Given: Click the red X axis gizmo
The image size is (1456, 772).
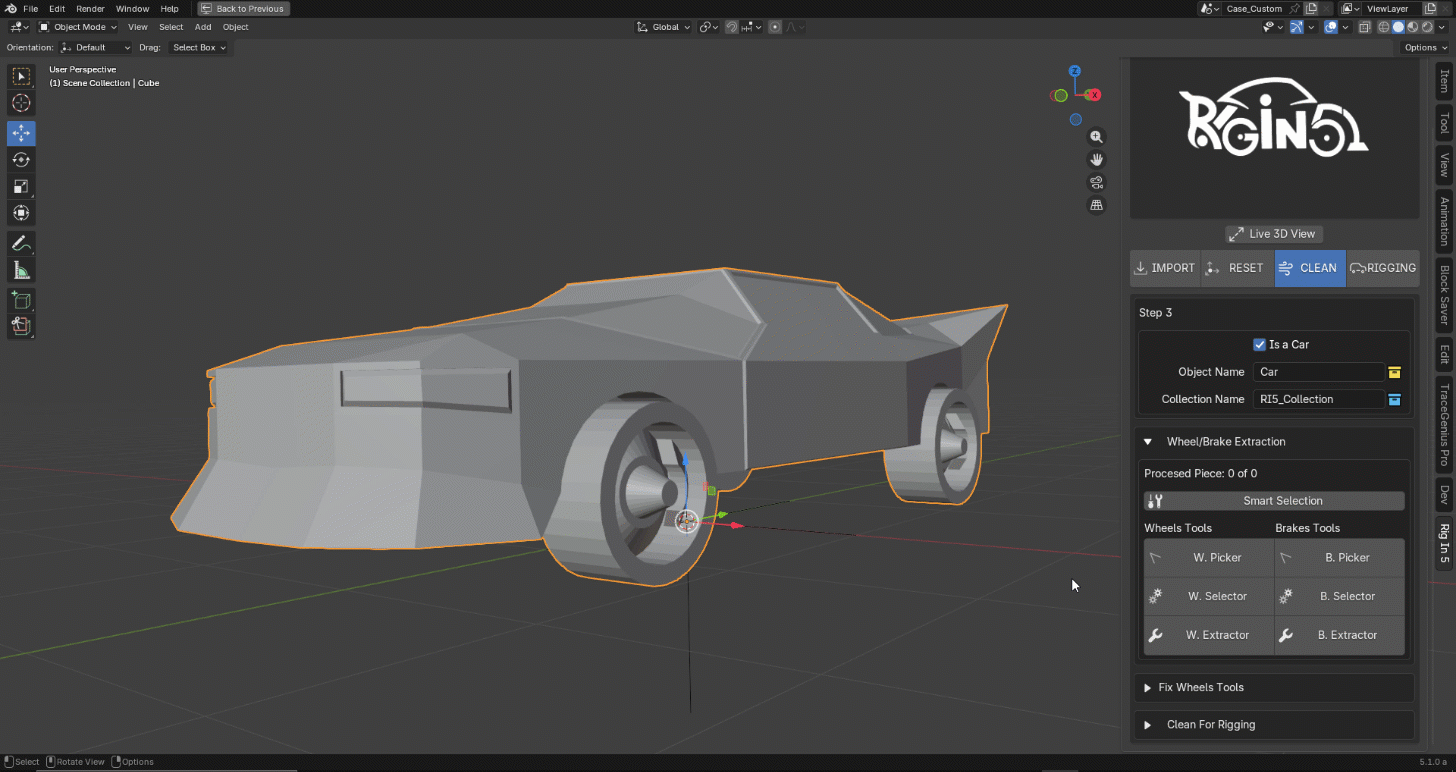Looking at the screenshot, I should (1095, 95).
